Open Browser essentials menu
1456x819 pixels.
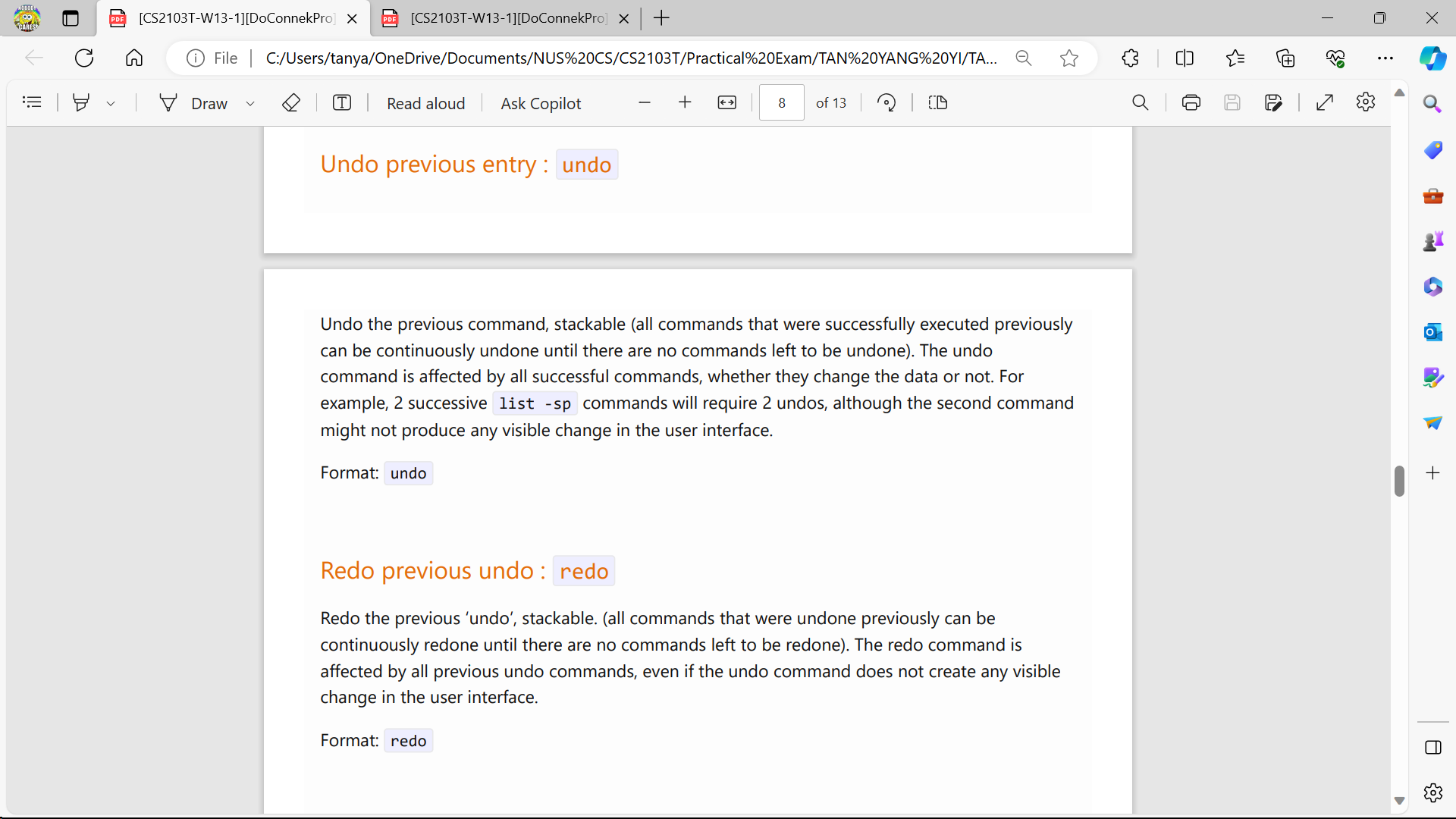[1335, 58]
